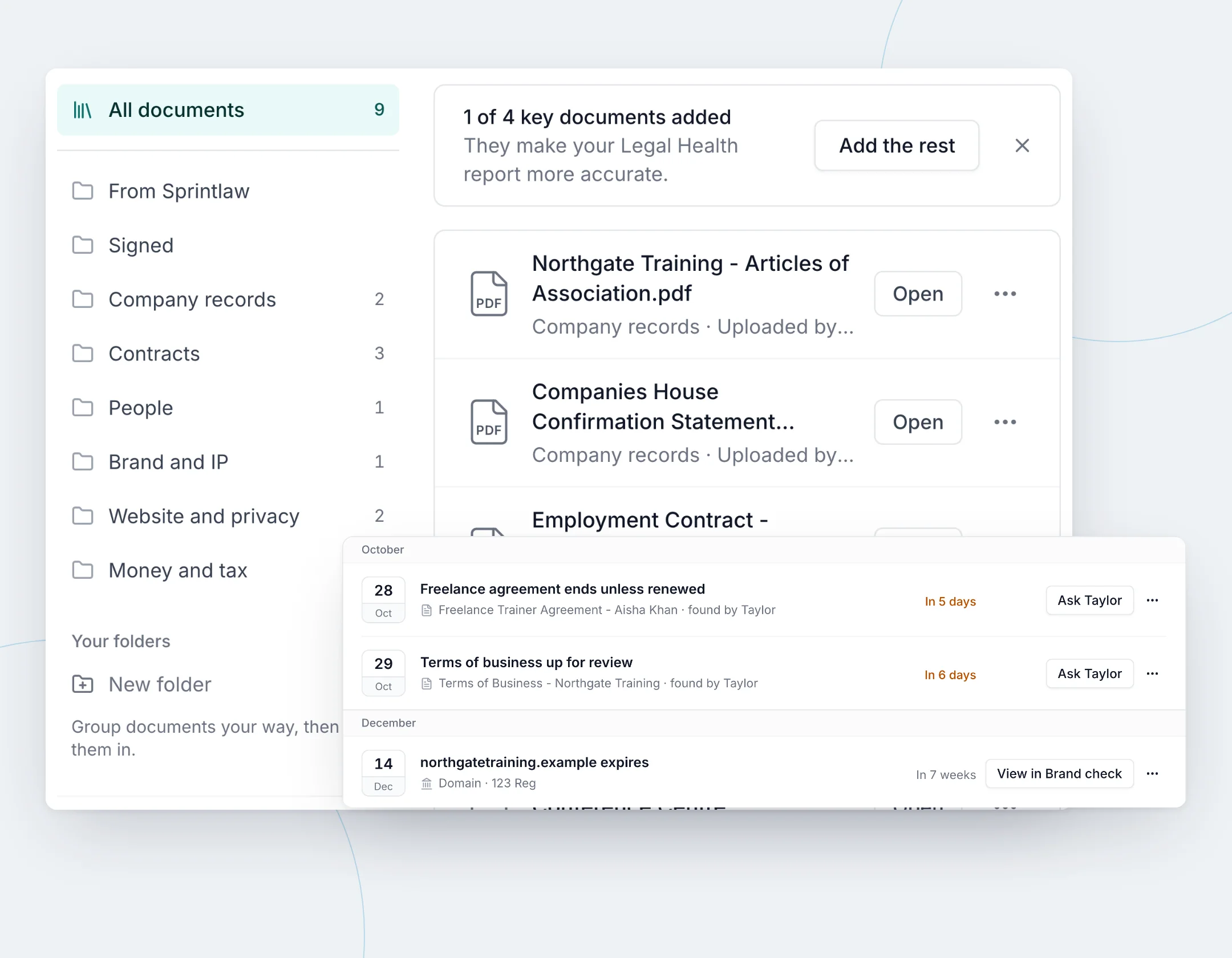This screenshot has width=1232, height=958.
Task: Click the New folder plus icon
Action: 83,684
